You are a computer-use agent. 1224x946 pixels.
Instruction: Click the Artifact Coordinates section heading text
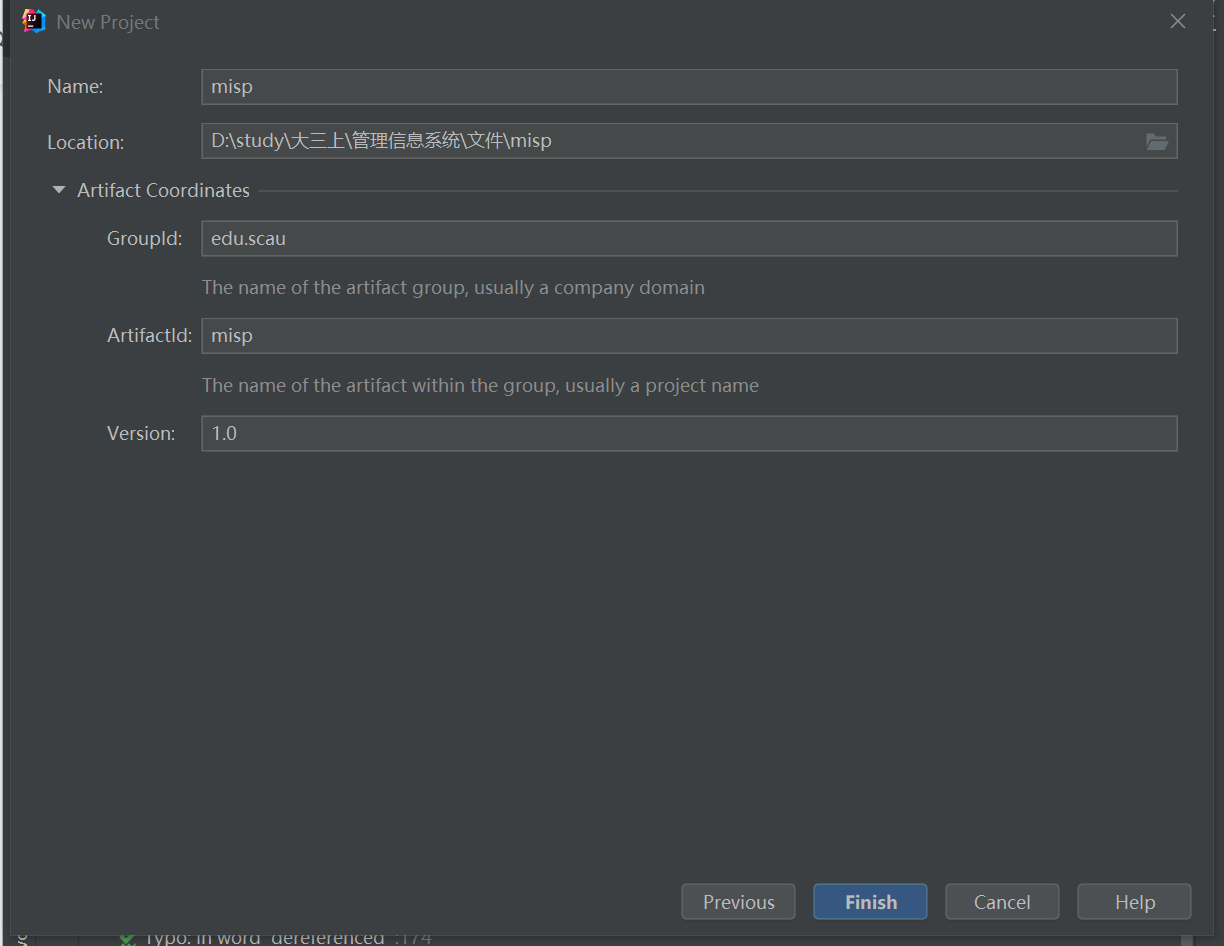click(x=163, y=190)
